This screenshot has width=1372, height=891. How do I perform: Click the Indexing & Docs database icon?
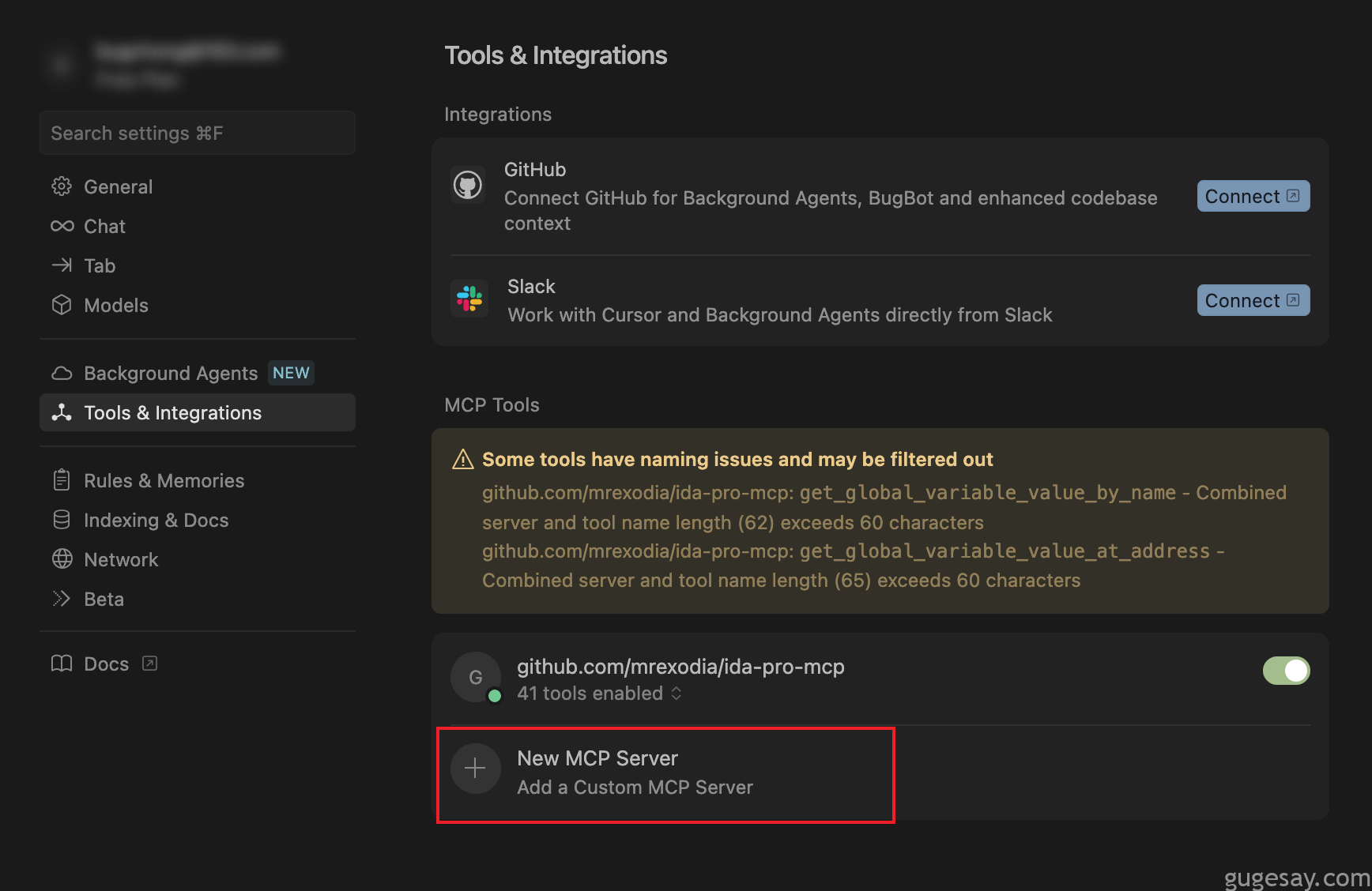click(x=62, y=520)
